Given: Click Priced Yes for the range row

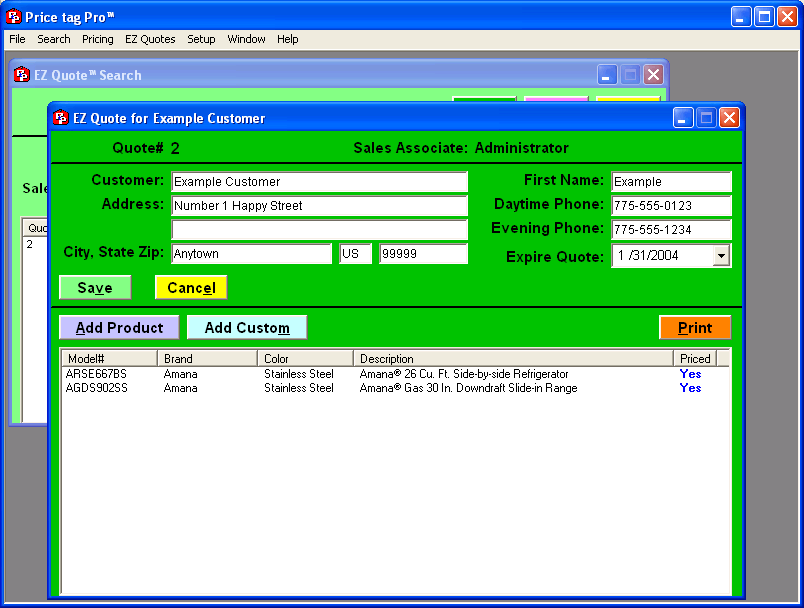Looking at the screenshot, I should pyautogui.click(x=690, y=388).
